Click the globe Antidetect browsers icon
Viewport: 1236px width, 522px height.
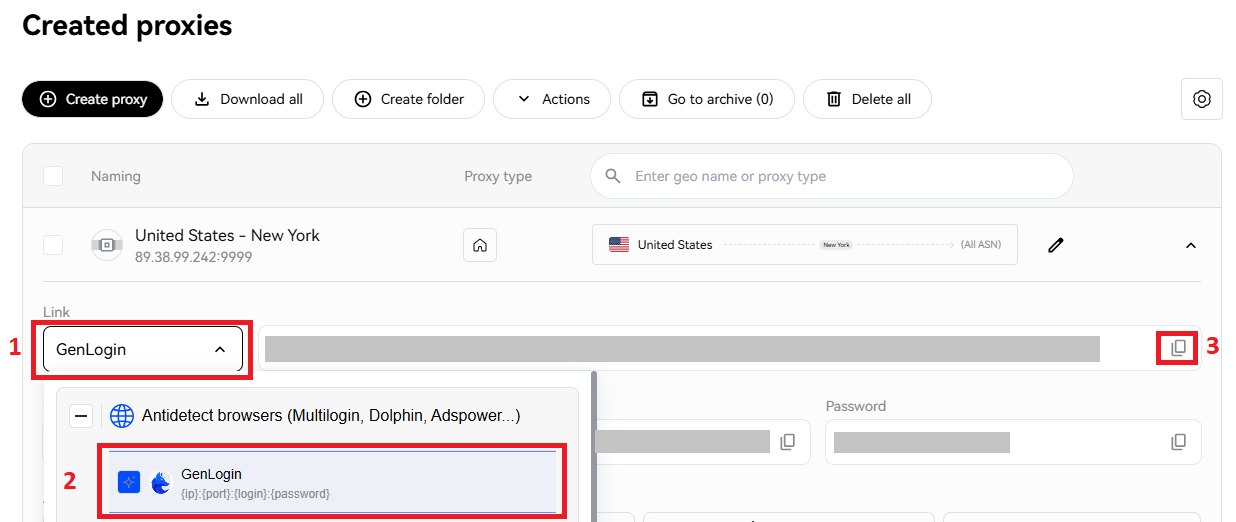coord(122,416)
